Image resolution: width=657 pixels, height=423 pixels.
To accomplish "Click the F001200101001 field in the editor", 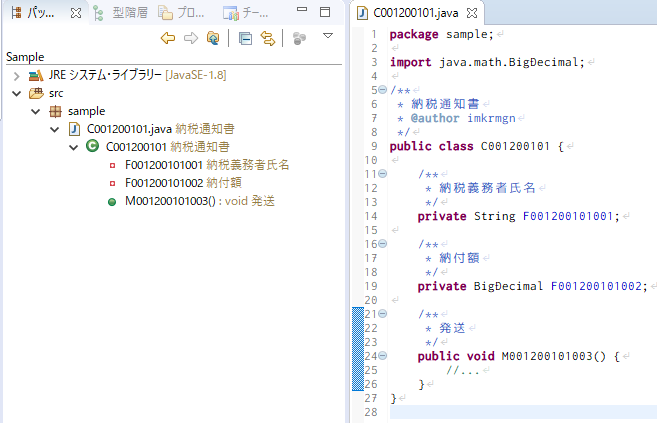I will pyautogui.click(x=568, y=216).
